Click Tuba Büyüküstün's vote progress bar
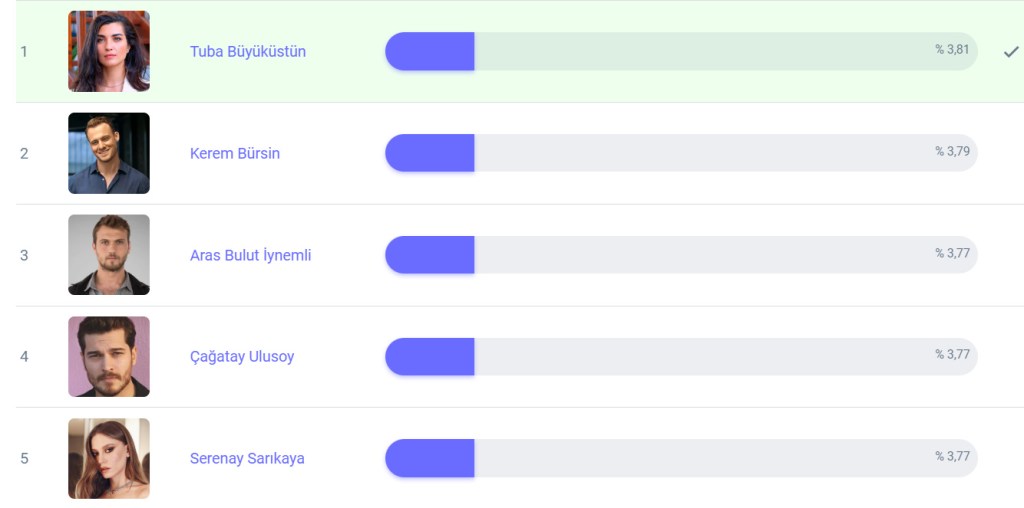This screenshot has width=1024, height=508. [680, 51]
